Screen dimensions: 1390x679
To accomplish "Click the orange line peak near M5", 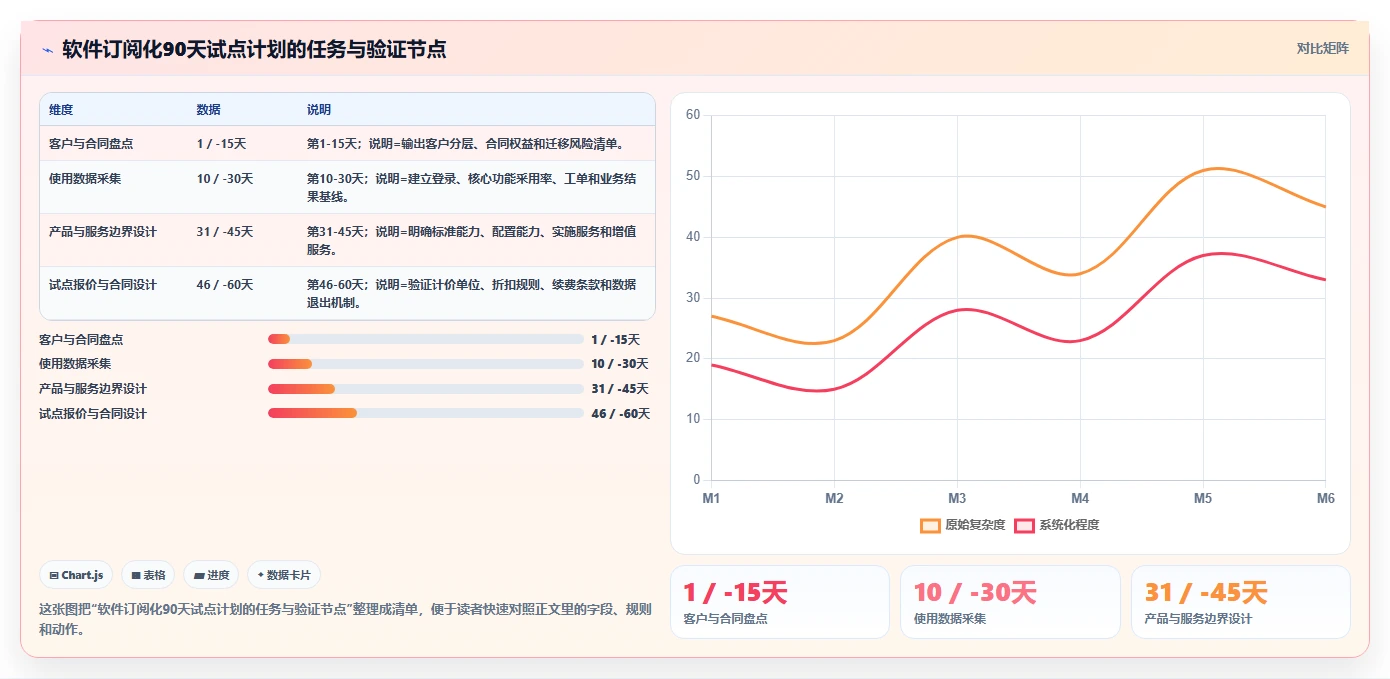I will click(1215, 168).
